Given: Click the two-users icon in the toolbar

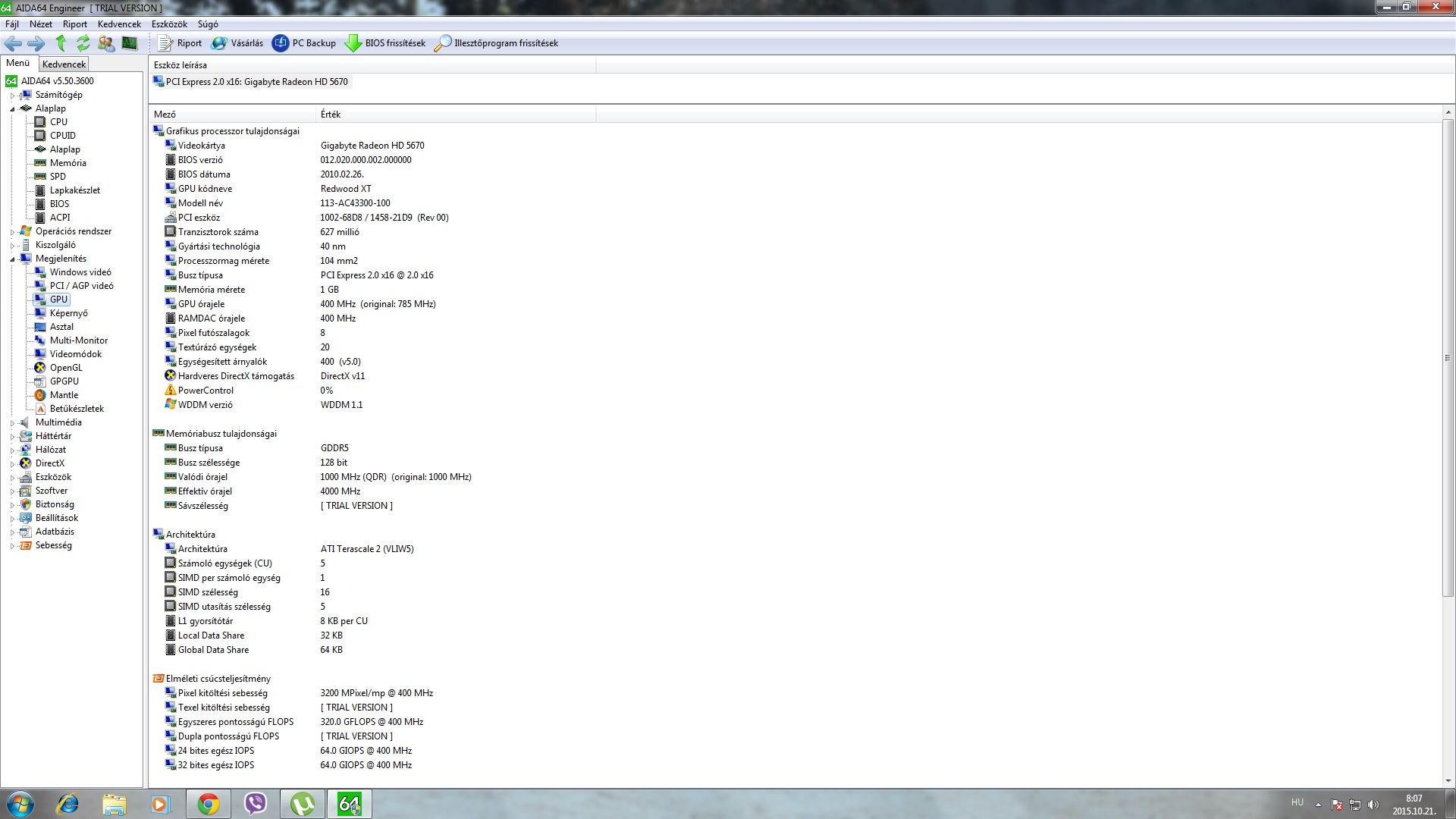Looking at the screenshot, I should pos(106,43).
